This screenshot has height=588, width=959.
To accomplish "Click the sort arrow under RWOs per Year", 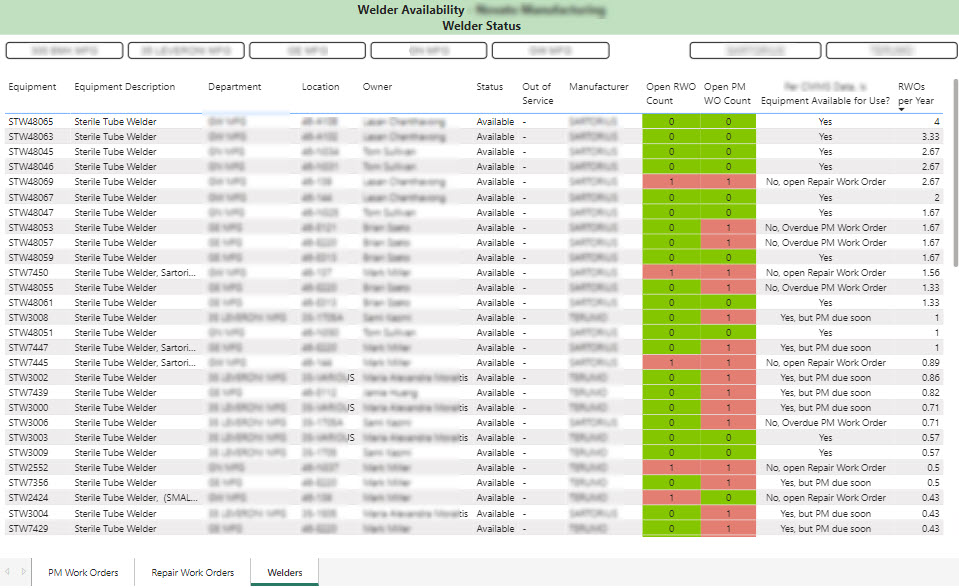I will pos(902,109).
